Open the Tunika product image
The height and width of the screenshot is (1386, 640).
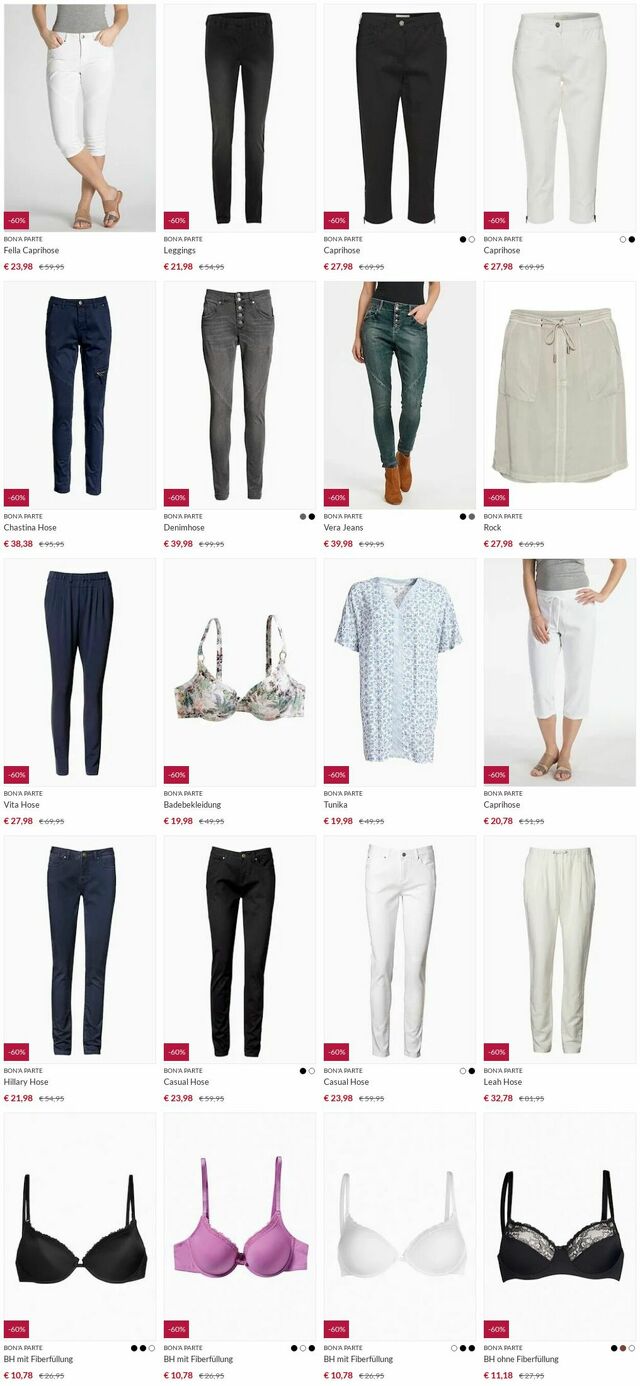[x=400, y=672]
